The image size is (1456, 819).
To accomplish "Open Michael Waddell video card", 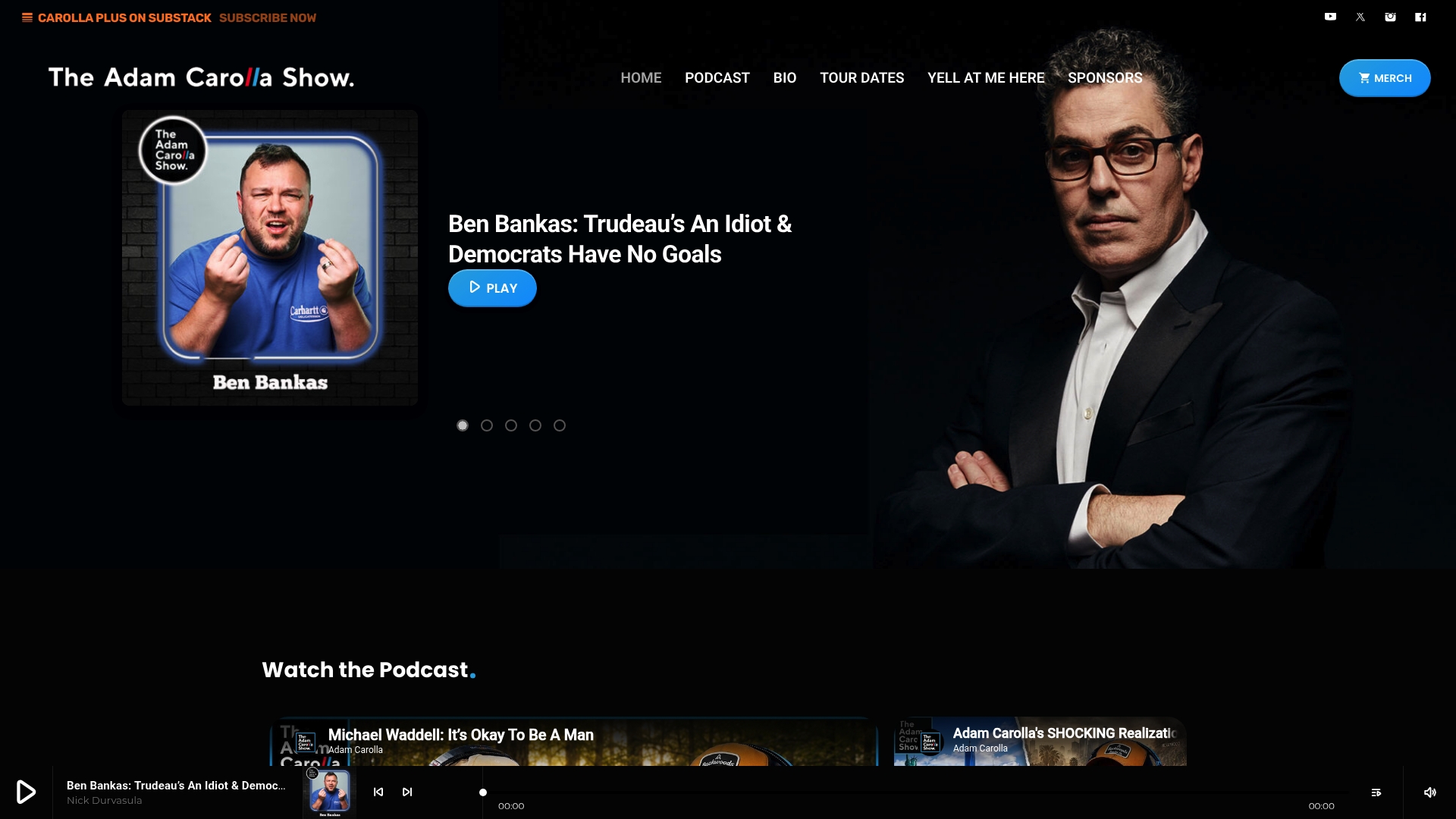I will click(x=574, y=742).
